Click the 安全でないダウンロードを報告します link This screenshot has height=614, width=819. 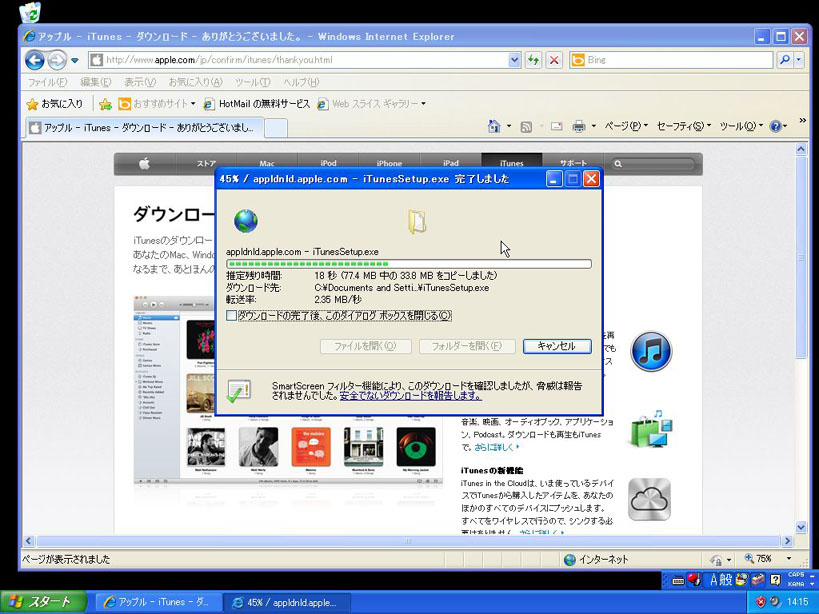(411, 396)
